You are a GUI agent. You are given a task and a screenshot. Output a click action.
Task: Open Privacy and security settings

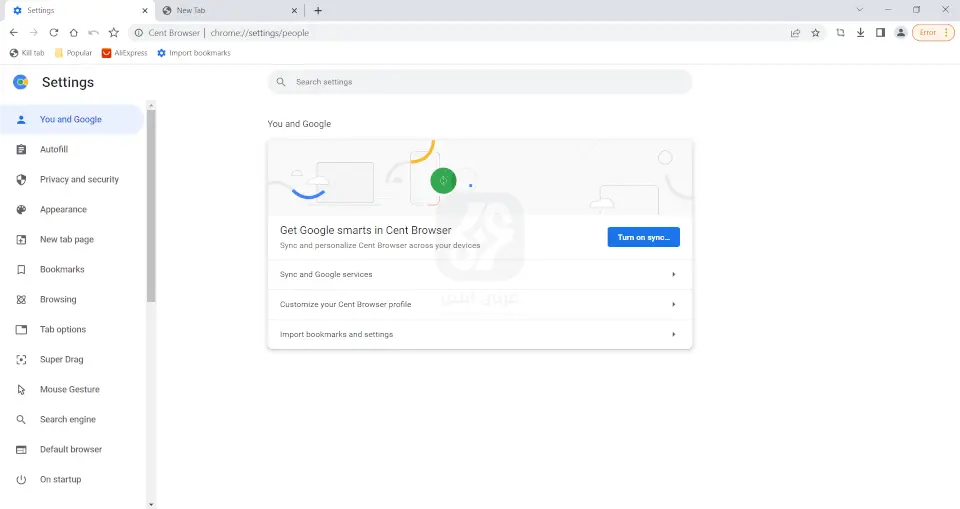[x=72, y=179]
